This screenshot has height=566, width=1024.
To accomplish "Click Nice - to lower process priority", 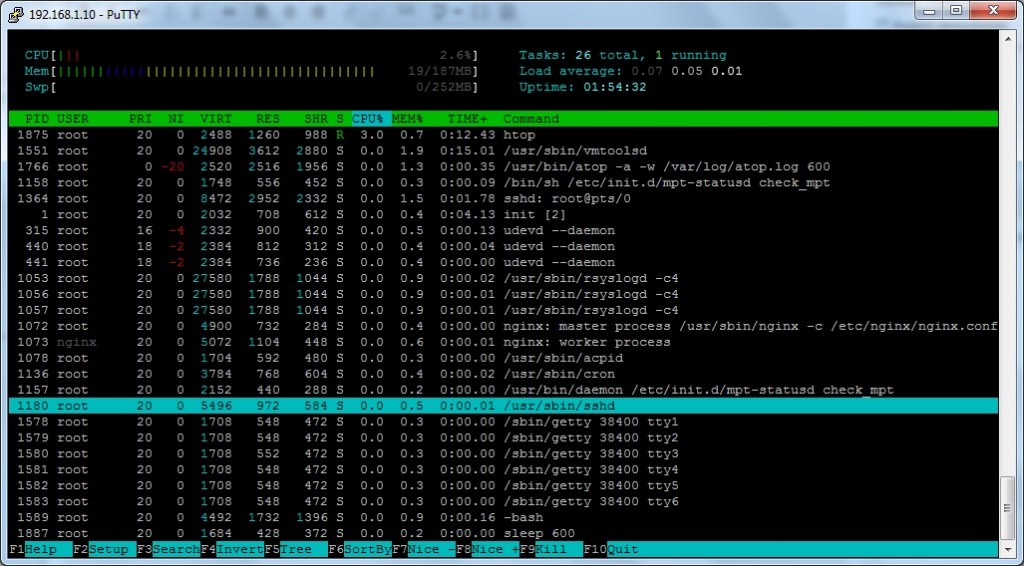I will pyautogui.click(x=431, y=550).
